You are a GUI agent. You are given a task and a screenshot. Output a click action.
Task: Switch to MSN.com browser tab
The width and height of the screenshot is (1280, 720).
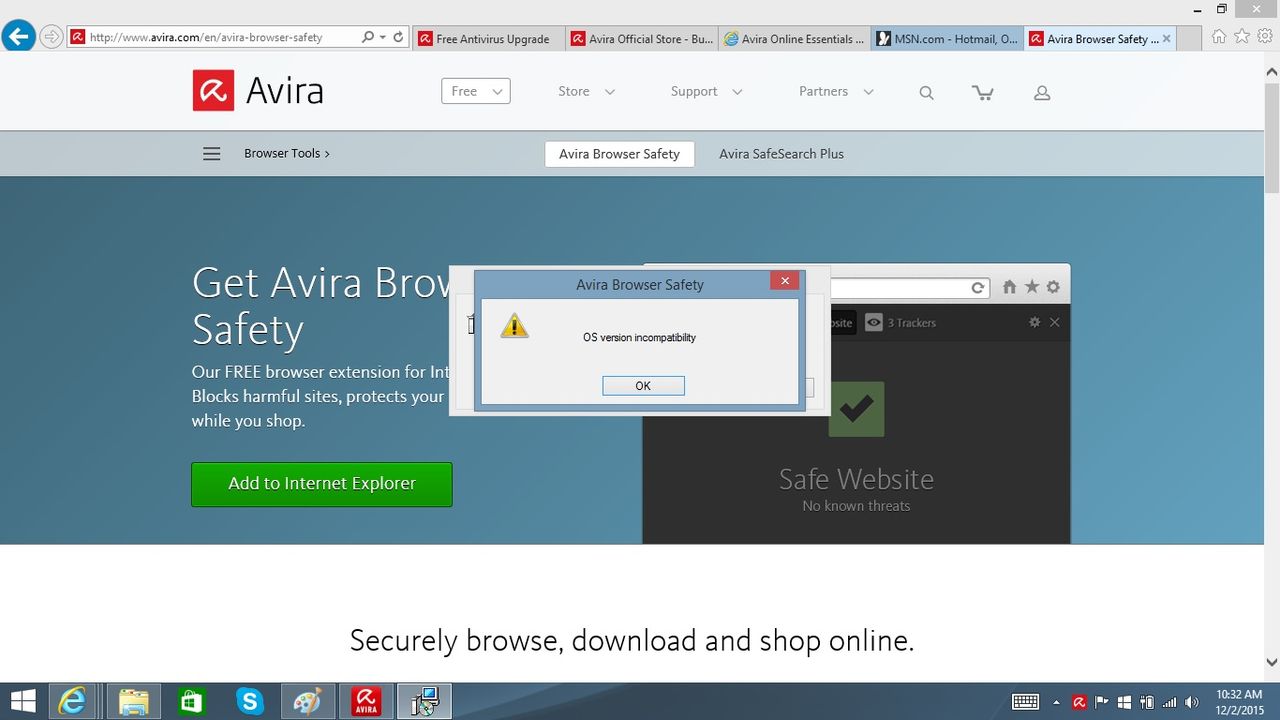pos(947,39)
